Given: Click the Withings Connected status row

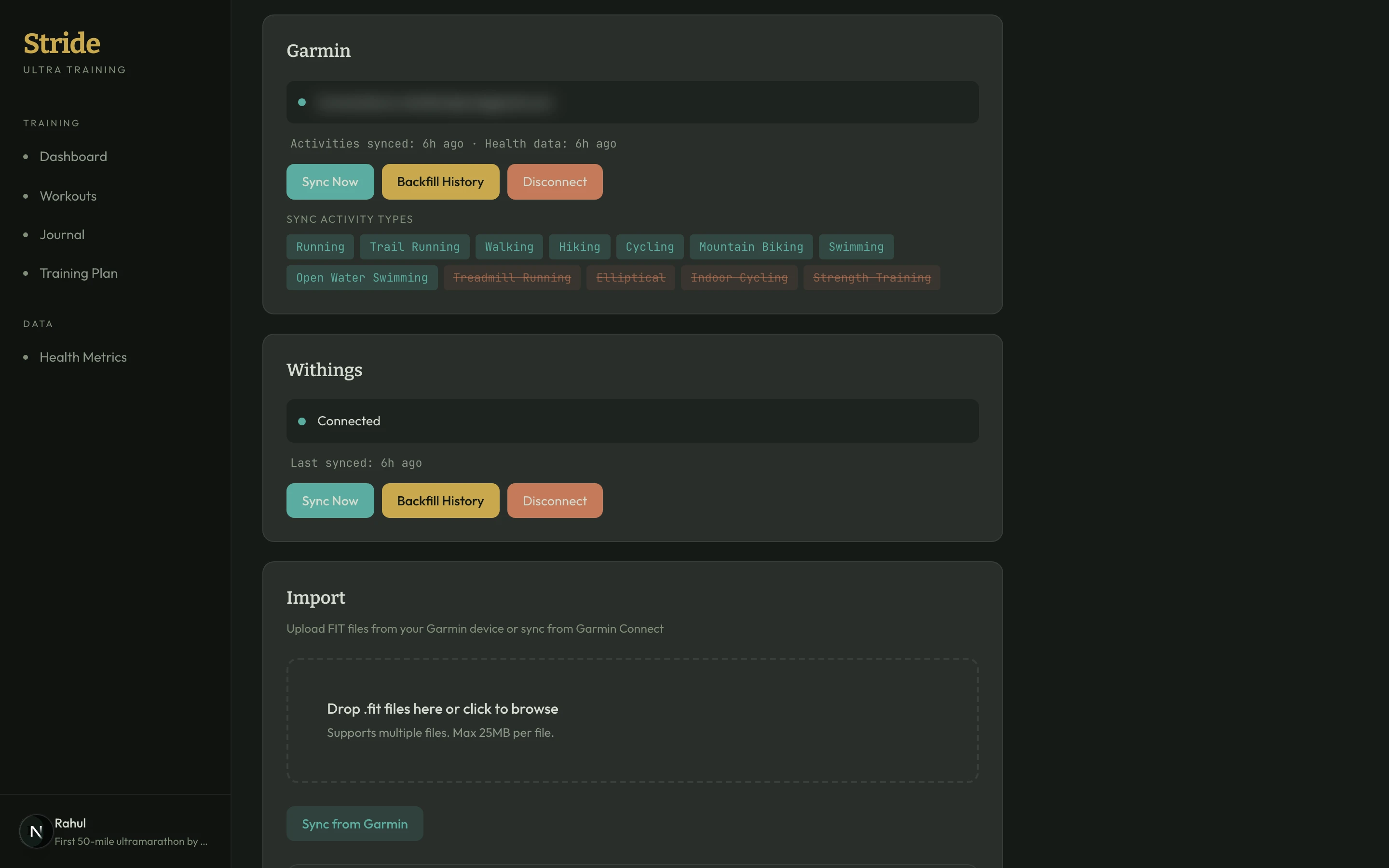Looking at the screenshot, I should point(632,421).
